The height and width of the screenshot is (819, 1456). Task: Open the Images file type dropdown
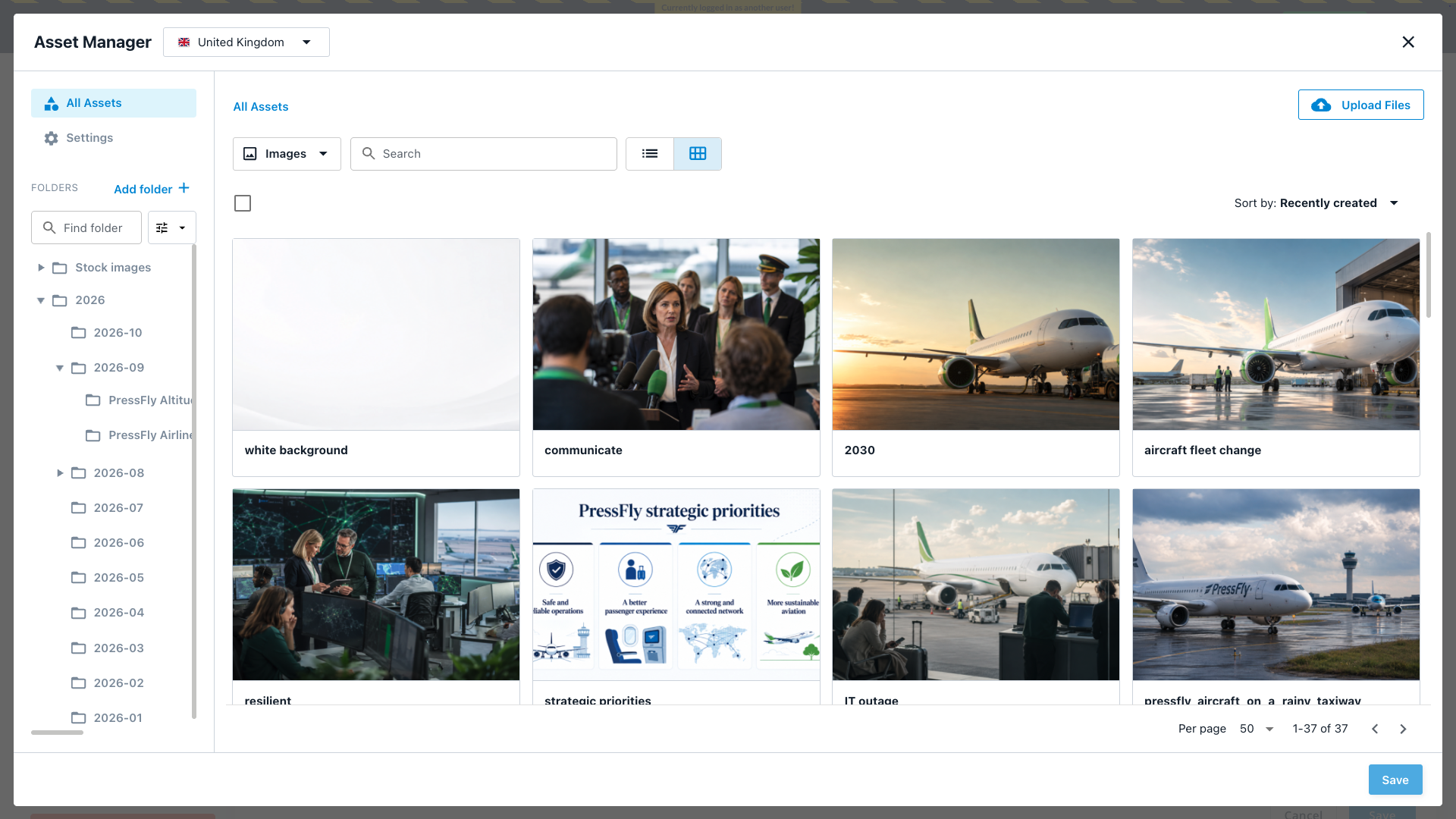point(287,154)
